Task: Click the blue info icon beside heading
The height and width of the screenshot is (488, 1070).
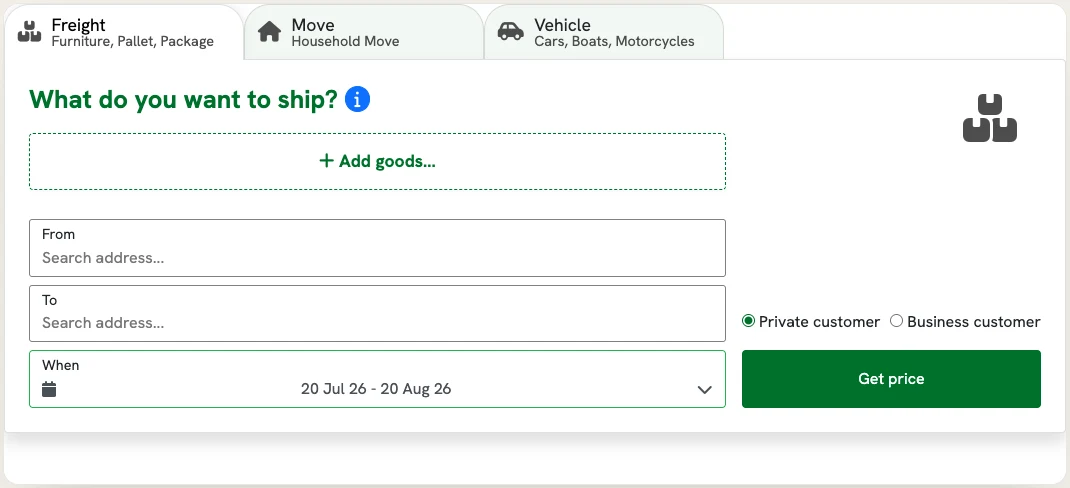Action: 358,100
